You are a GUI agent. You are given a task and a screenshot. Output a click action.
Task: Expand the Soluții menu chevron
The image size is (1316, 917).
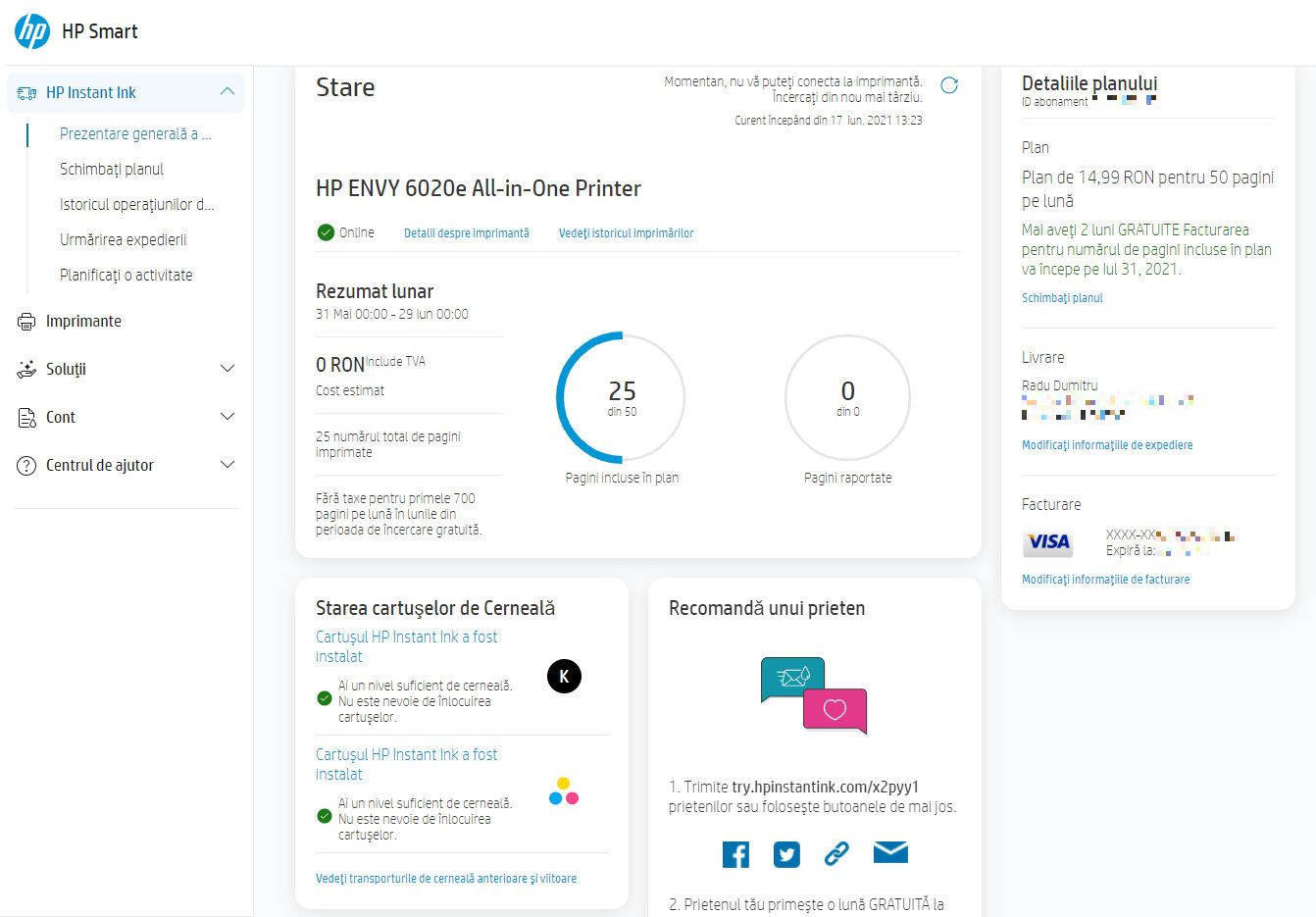(228, 369)
